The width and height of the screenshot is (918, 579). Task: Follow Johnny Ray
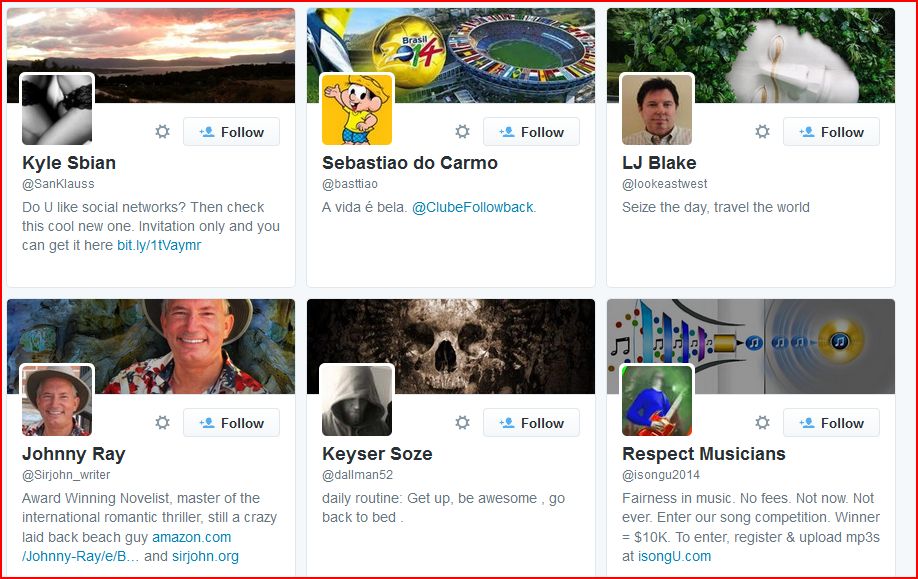tap(231, 423)
